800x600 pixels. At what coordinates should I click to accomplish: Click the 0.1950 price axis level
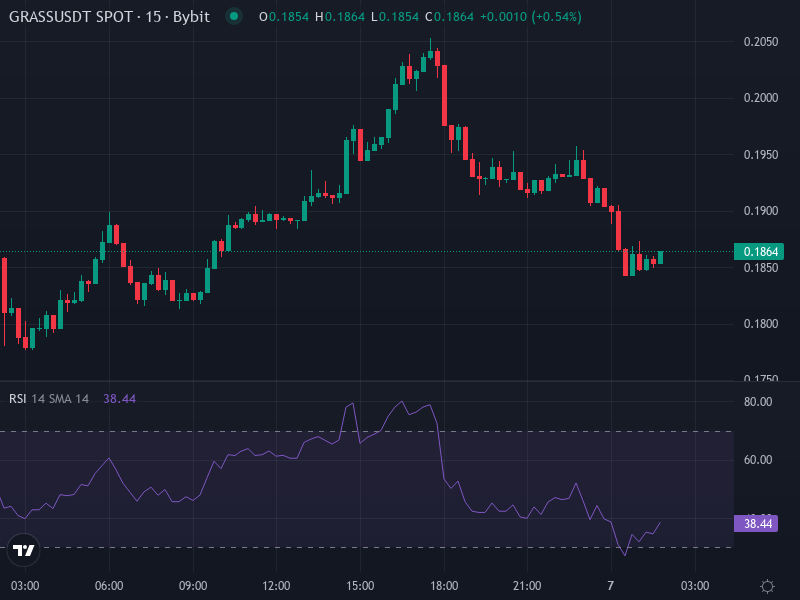762,154
